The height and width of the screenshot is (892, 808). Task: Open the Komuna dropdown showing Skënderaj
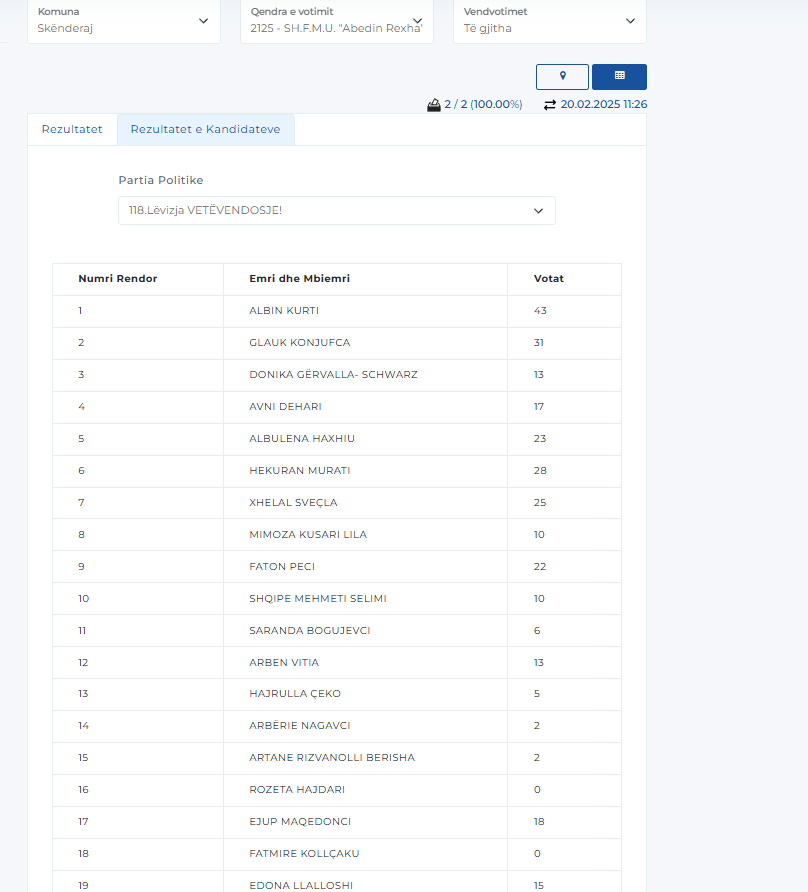click(123, 21)
